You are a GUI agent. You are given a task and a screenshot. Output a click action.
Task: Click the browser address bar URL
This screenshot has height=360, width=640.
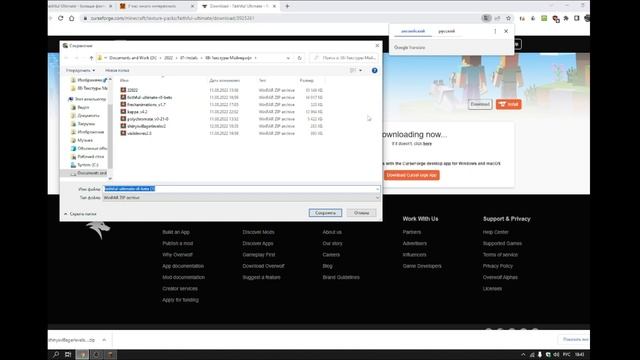coord(172,18)
